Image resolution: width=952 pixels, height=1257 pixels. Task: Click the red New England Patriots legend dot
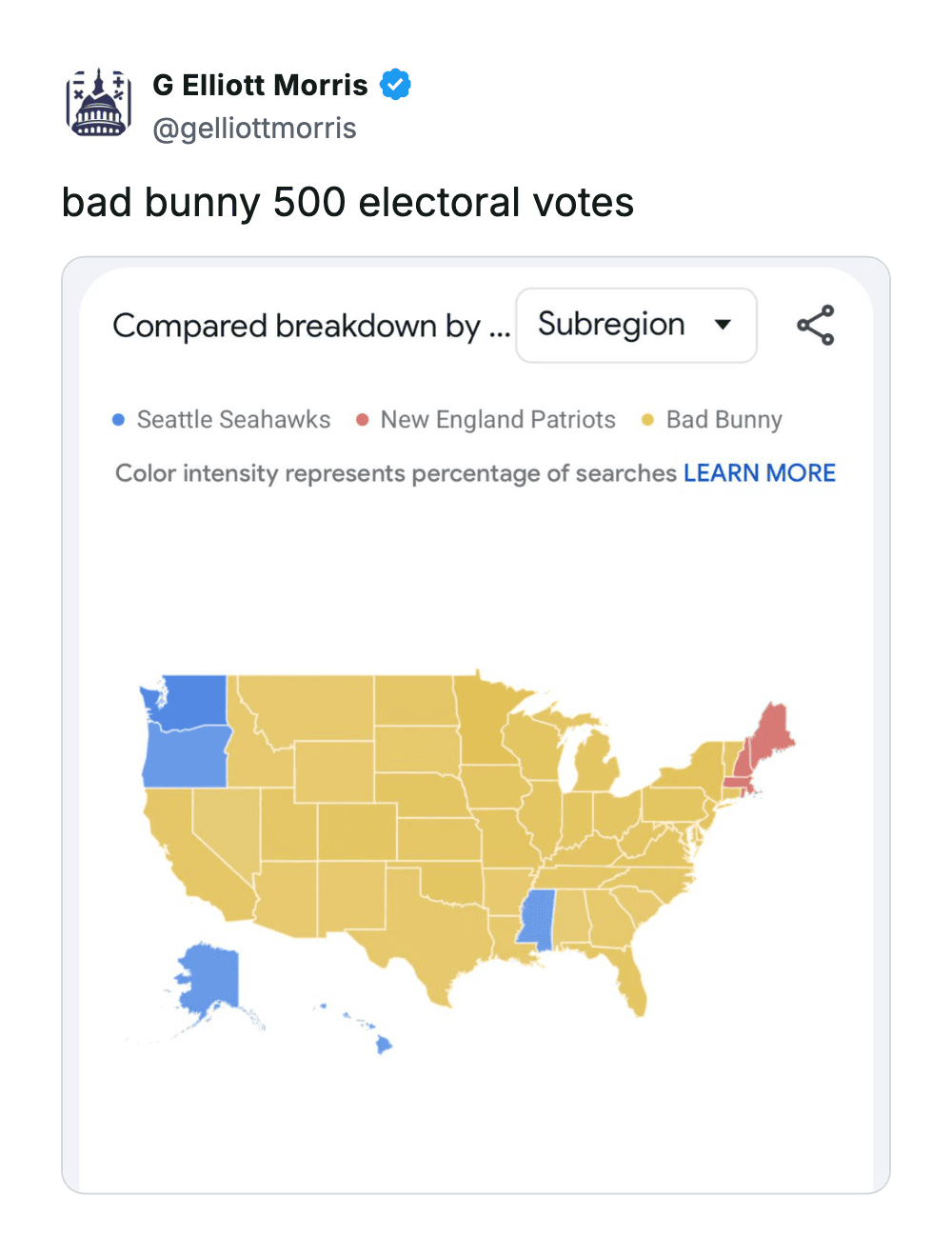click(362, 420)
